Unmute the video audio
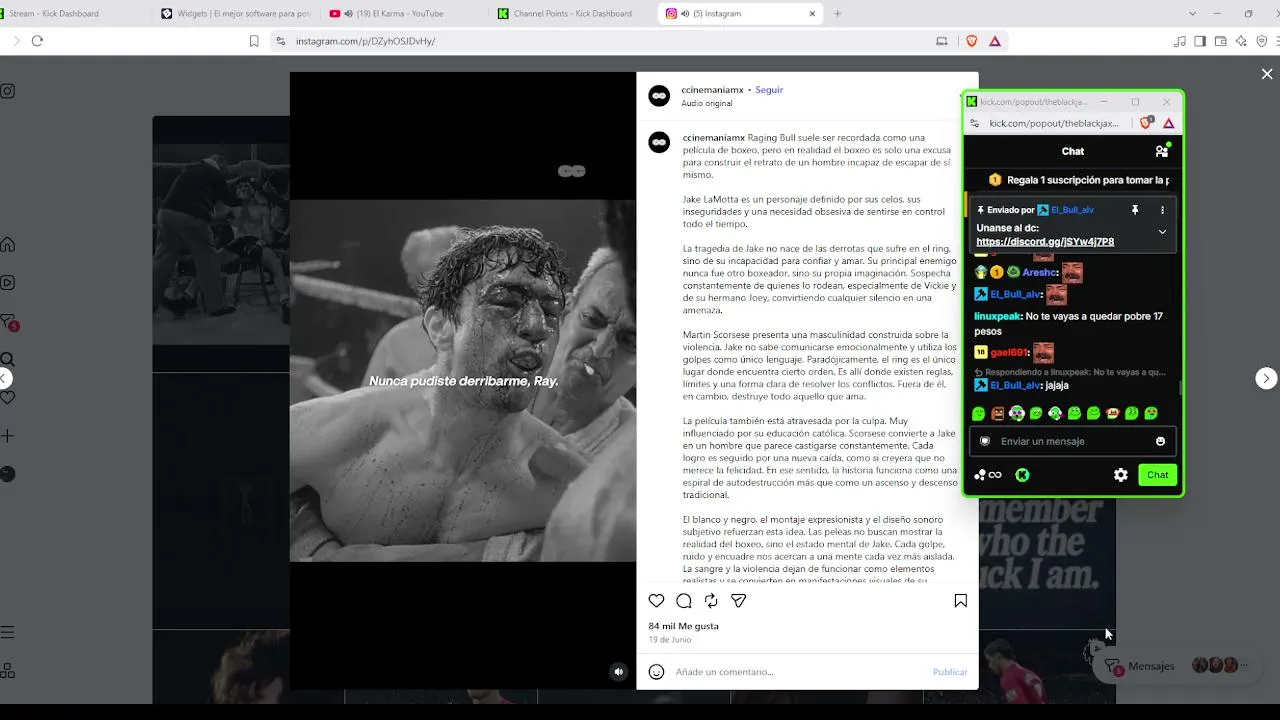Screen dimensions: 1280x720 pyautogui.click(x=618, y=672)
